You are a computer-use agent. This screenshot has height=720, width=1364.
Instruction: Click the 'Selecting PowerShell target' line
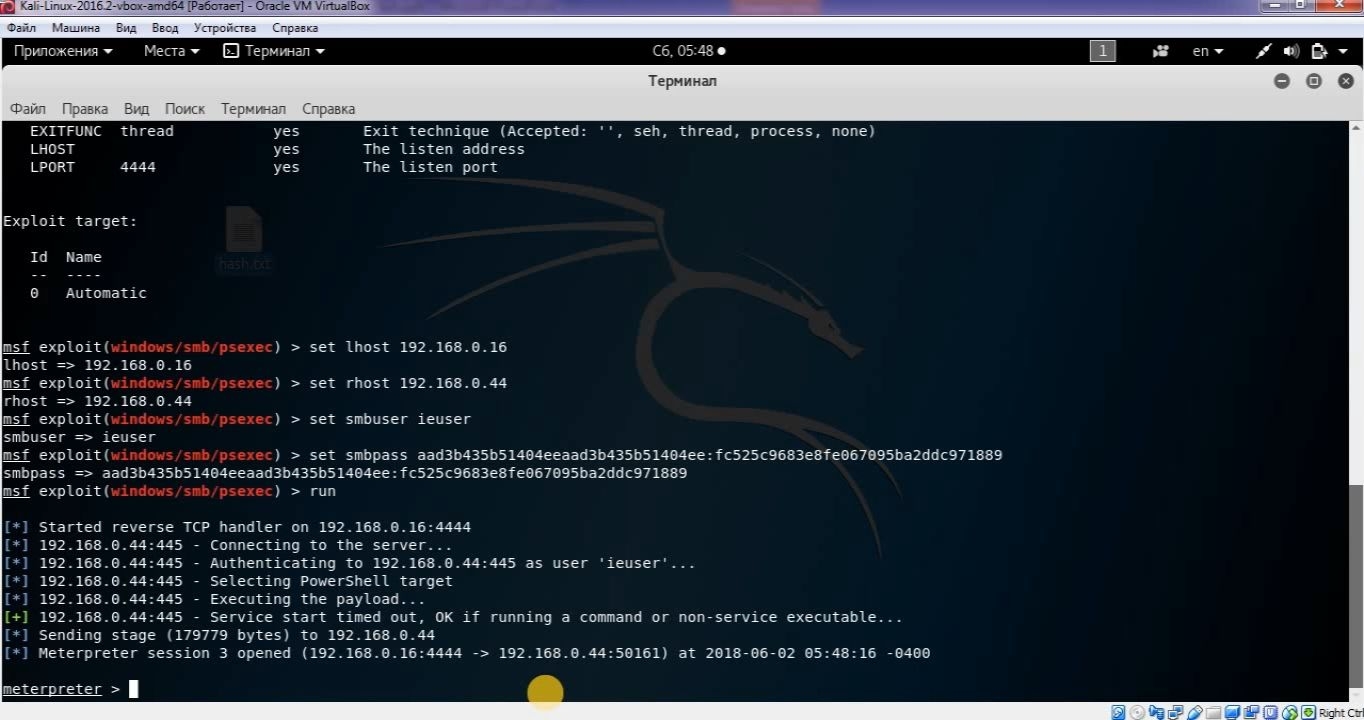point(228,581)
